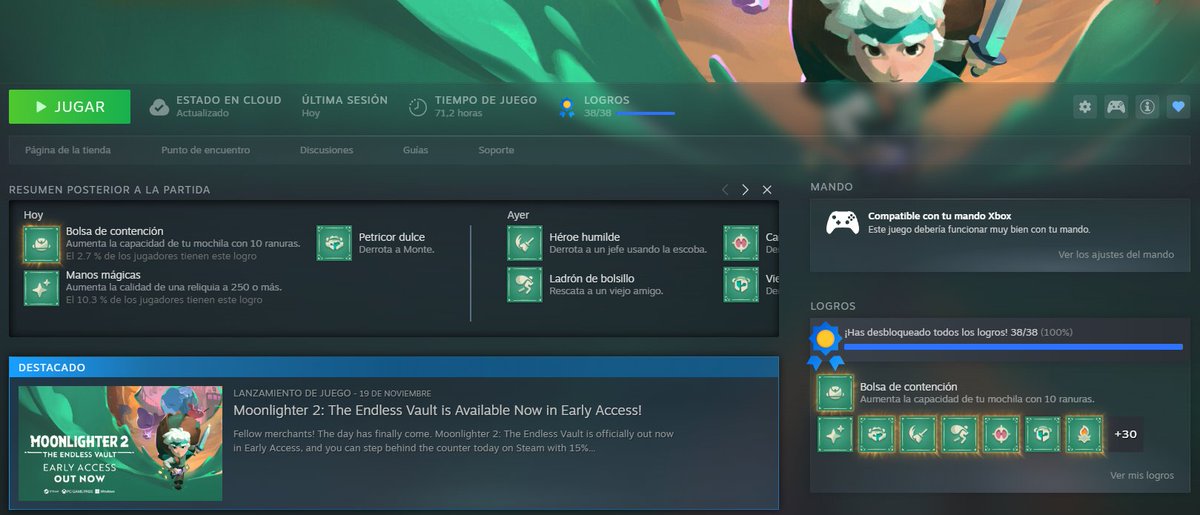Click Manos mágicas sparkle icon in summary
This screenshot has width=1200, height=515.
coord(42,287)
